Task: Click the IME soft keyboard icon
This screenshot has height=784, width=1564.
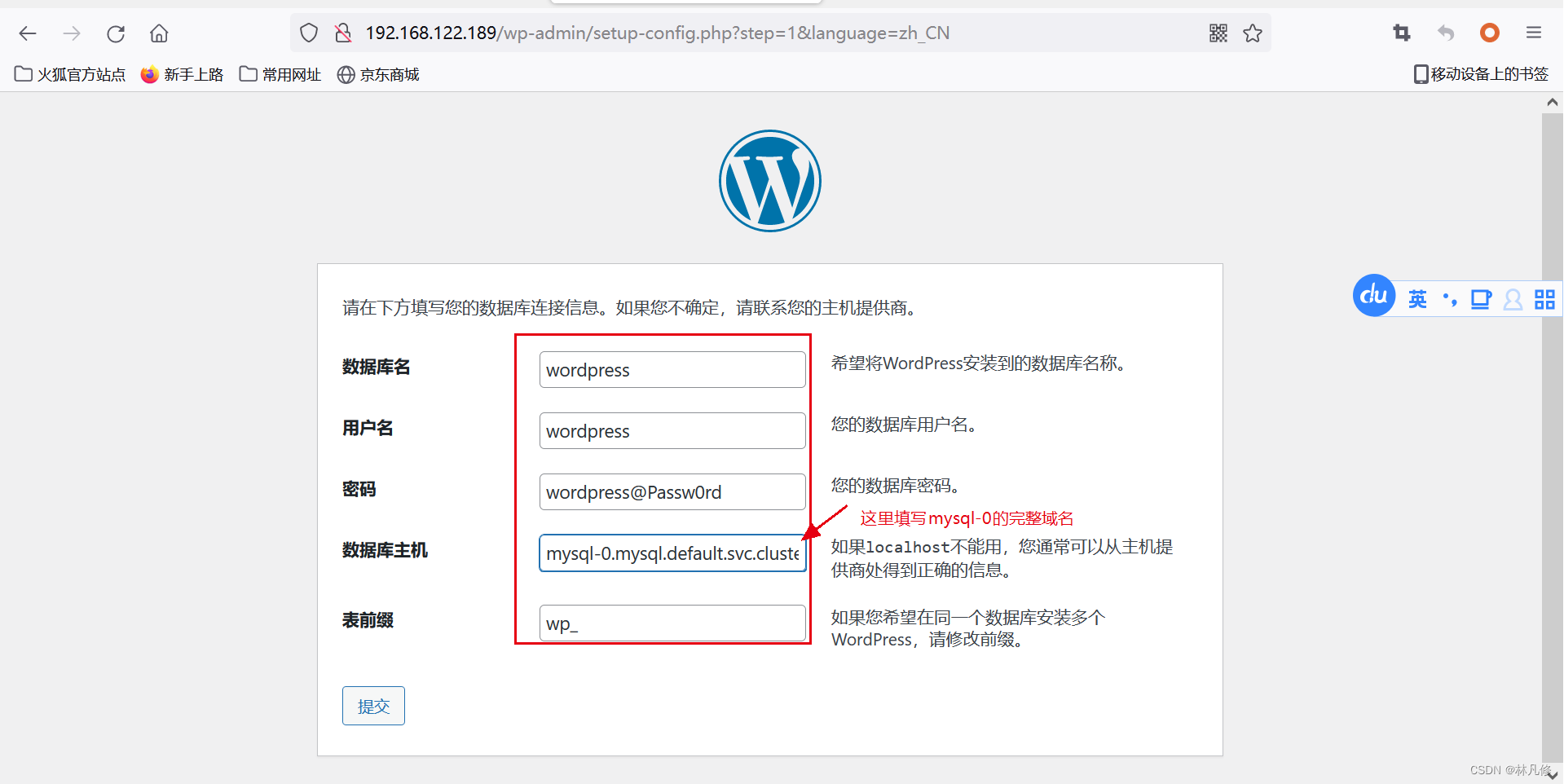Action: tap(1481, 300)
